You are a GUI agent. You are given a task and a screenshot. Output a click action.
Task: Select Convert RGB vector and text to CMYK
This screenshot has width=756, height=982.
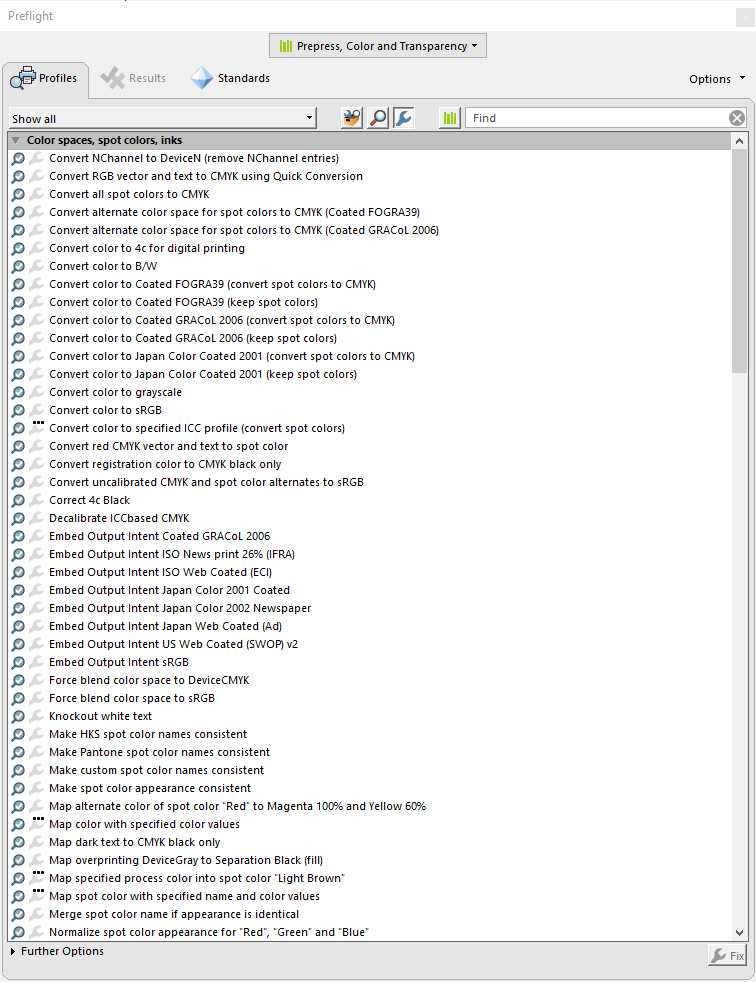pos(206,177)
